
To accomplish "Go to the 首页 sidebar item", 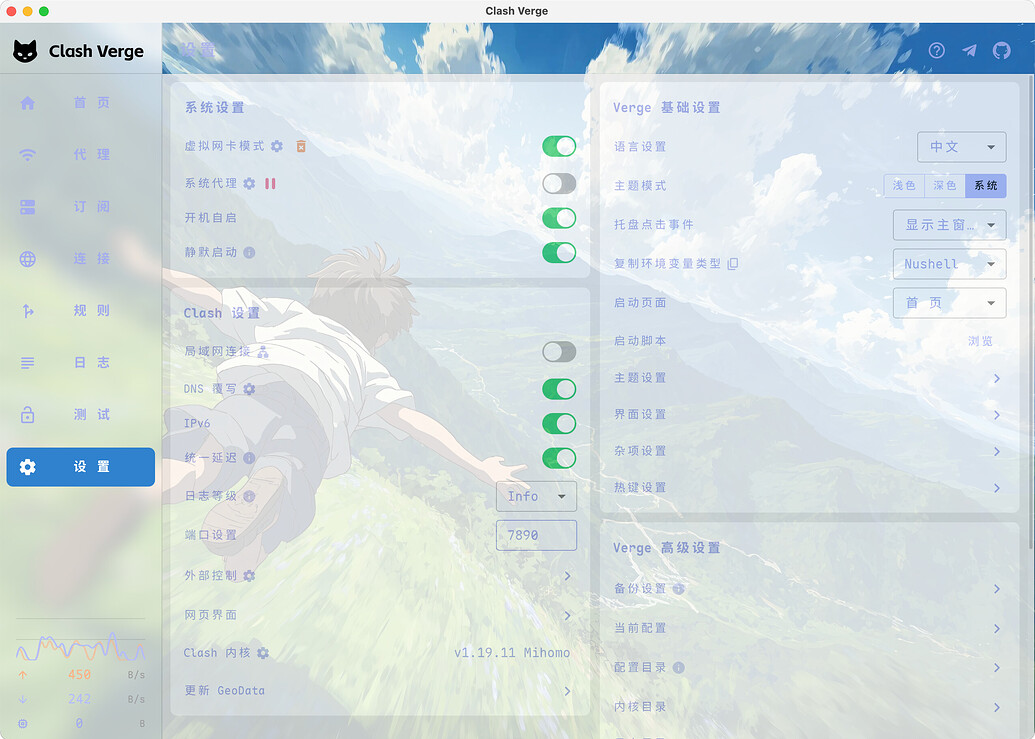I will (81, 102).
